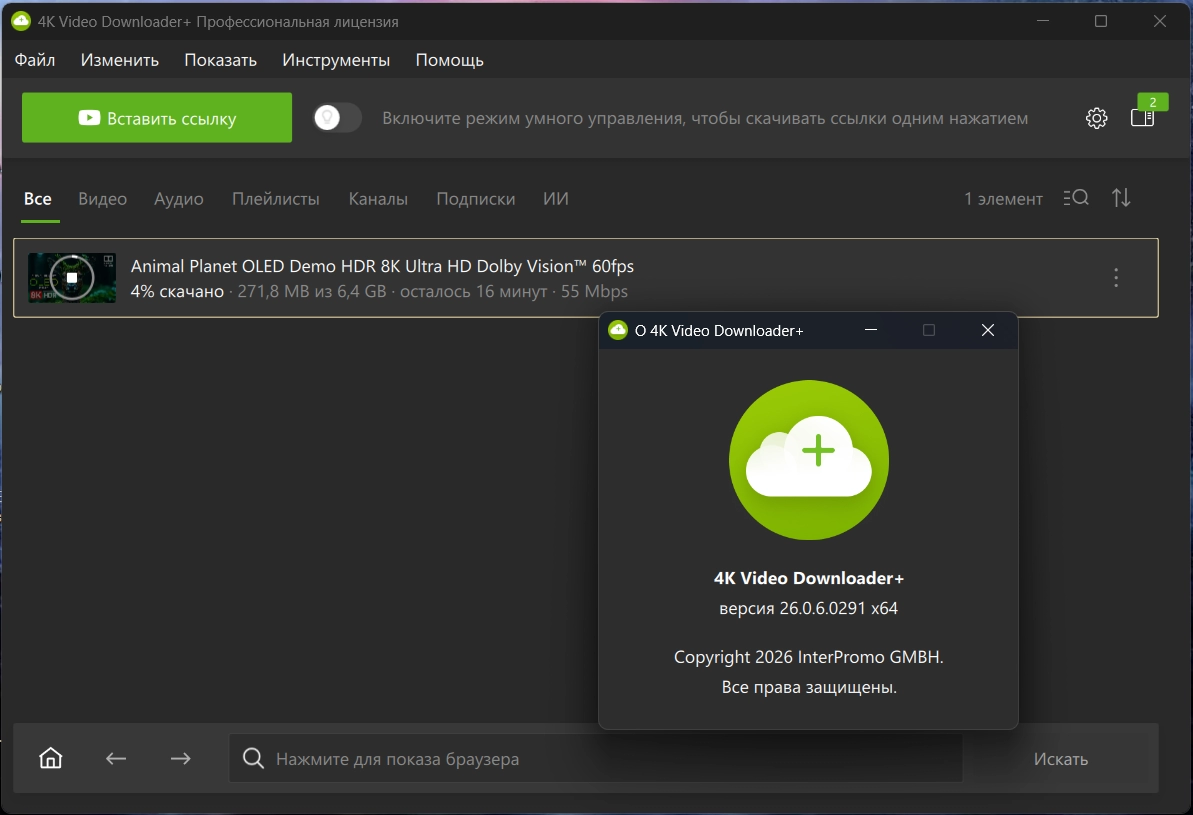Viewport: 1193px width, 815px height.
Task: Click the 4K Video Downloader+ logo in About dialog
Action: point(809,460)
